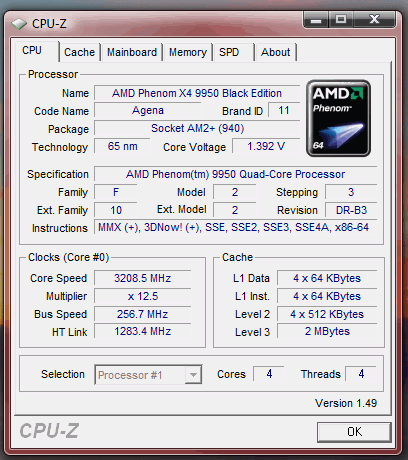Click the CPU-Z diamond icon in title bar
Screen dimensions: 408x460
[19, 24]
